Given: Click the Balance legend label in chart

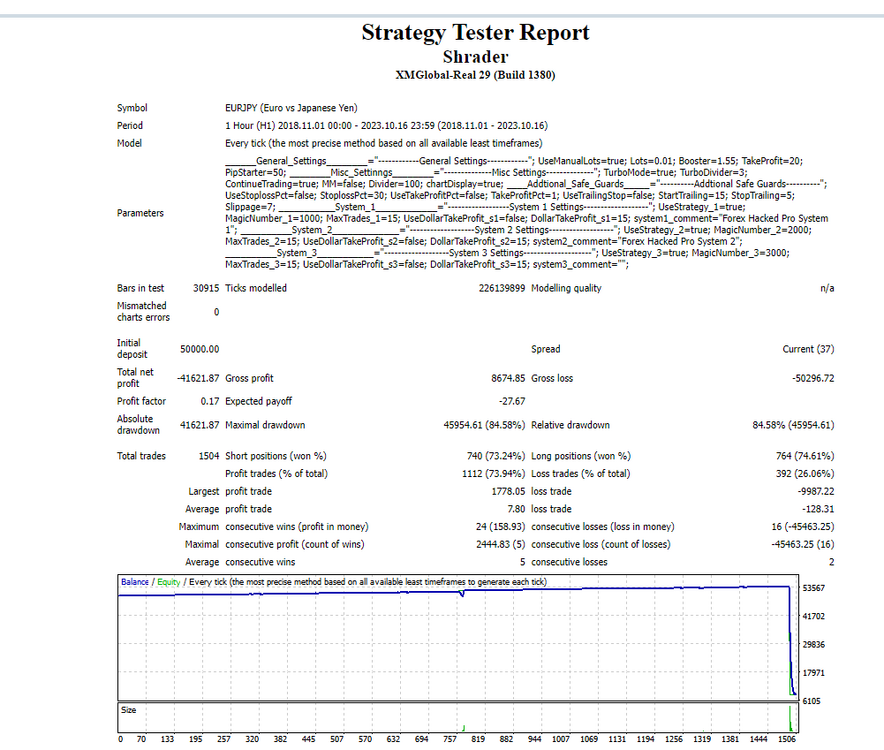Looking at the screenshot, I should tap(135, 582).
